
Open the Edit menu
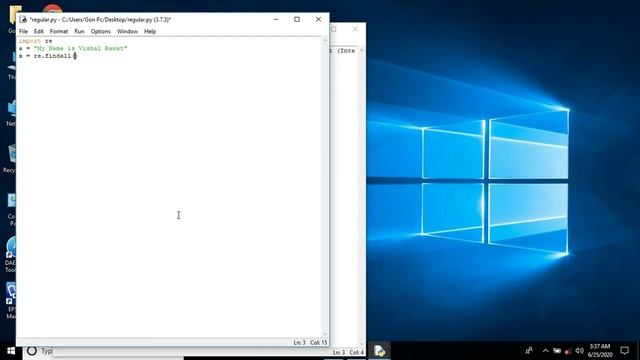[39, 31]
